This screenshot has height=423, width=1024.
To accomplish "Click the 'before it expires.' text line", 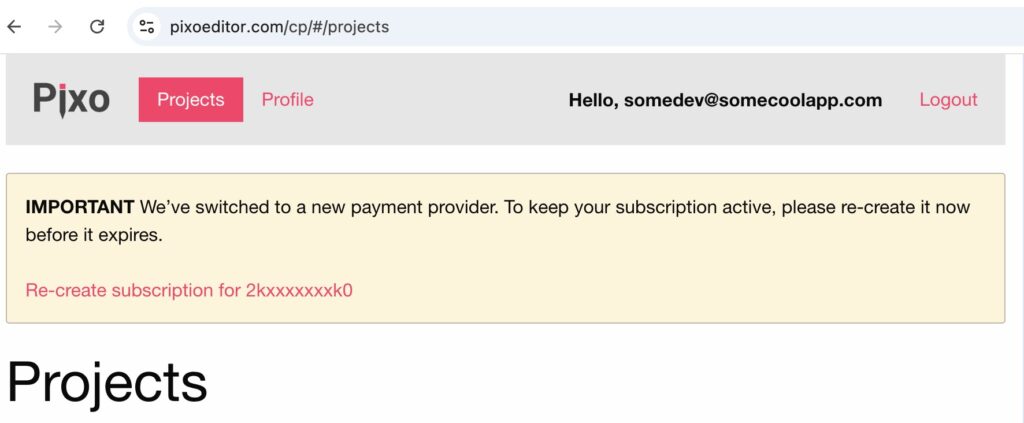I will tap(93, 236).
